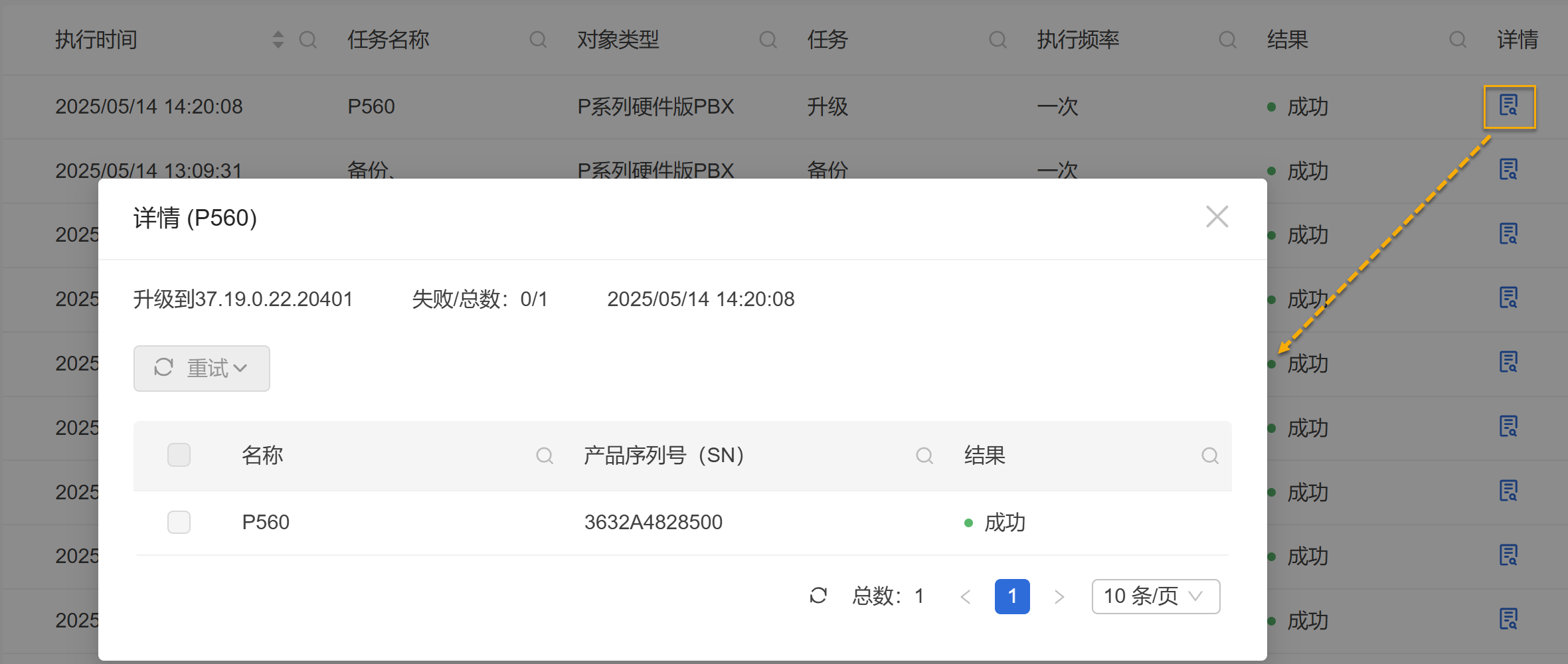This screenshot has height=664, width=1568.
Task: Toggle select-all checkbox in 名称 header
Action: [179, 456]
